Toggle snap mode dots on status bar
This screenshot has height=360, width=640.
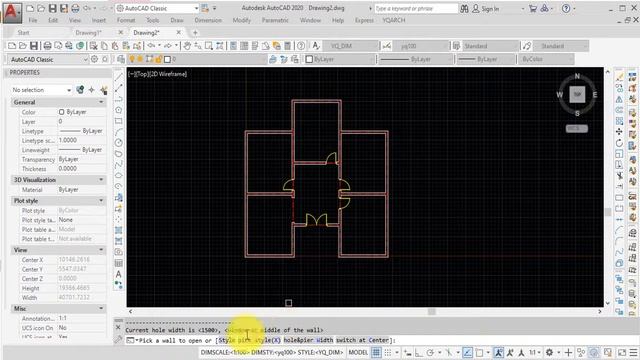[x=388, y=352]
